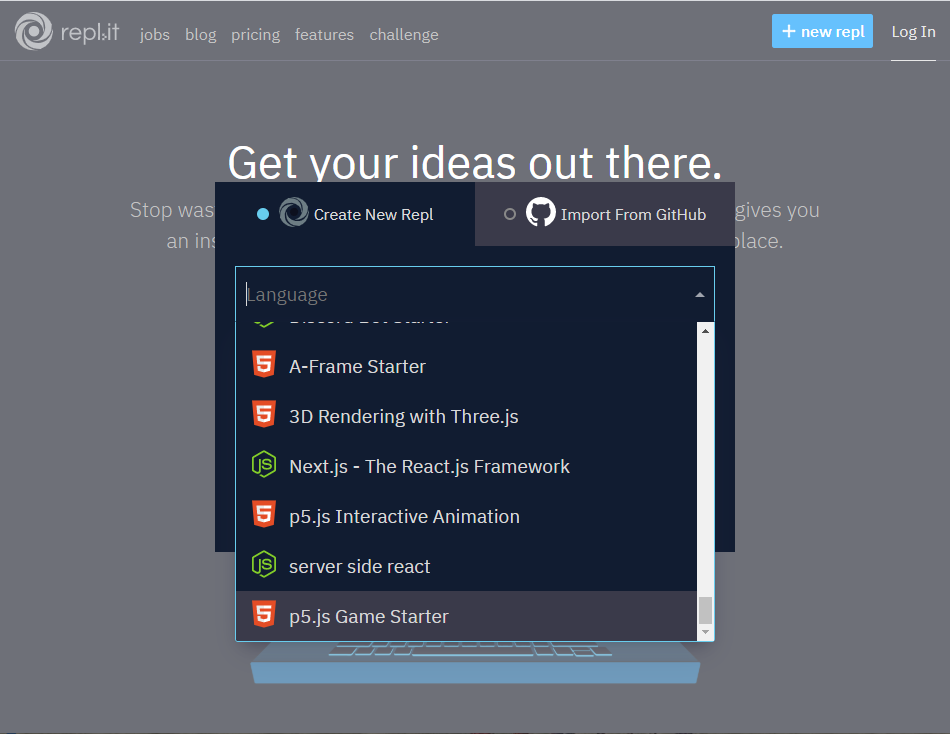Click the Node.js icon beside server side react
This screenshot has height=734, width=950.
coord(264,564)
